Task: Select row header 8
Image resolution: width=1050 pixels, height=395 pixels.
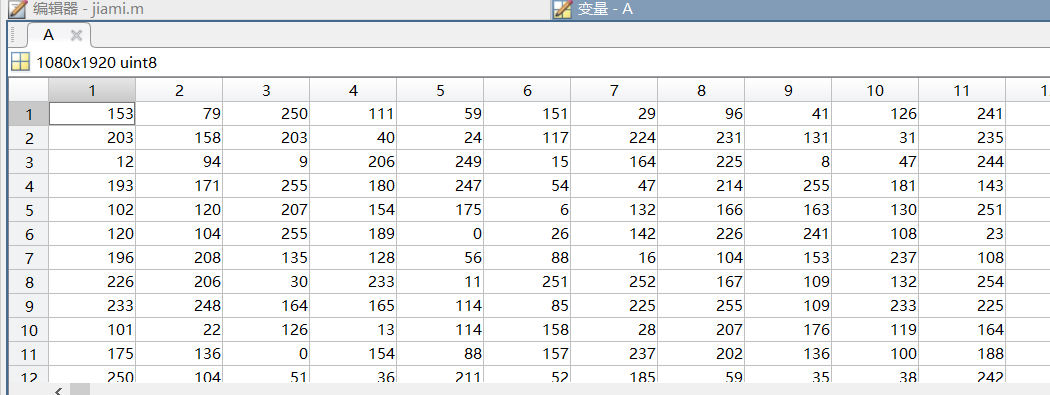Action: pos(29,282)
